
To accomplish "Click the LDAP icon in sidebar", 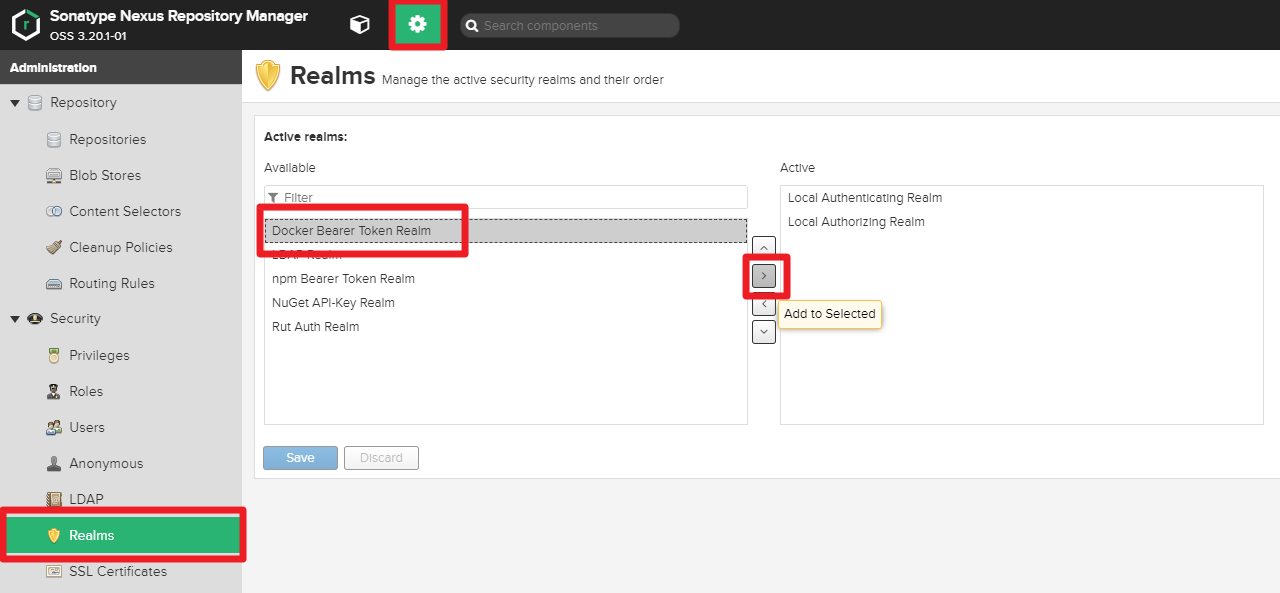I will 52,499.
